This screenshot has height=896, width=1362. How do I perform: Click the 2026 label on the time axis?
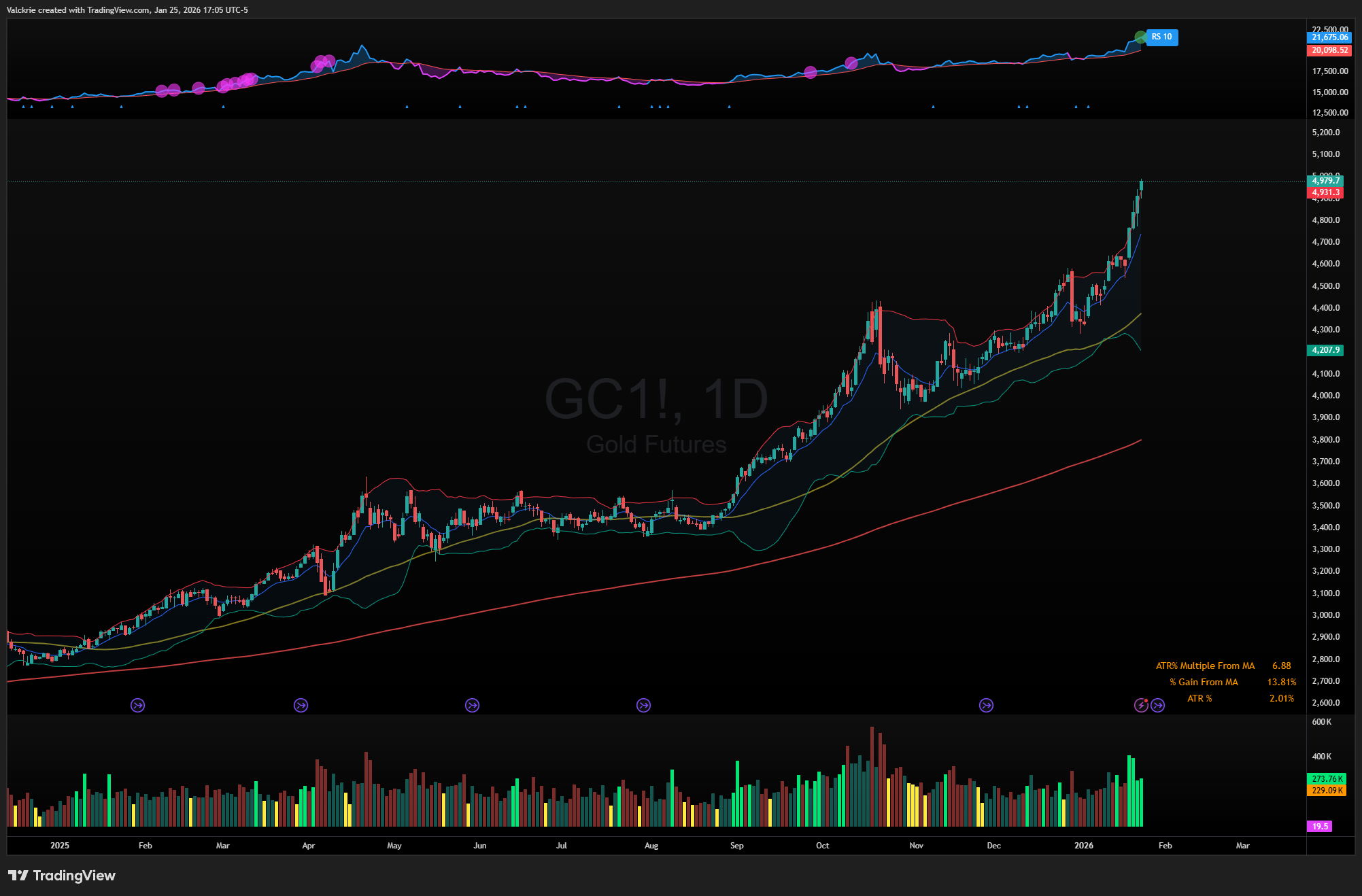pyautogui.click(x=1084, y=846)
